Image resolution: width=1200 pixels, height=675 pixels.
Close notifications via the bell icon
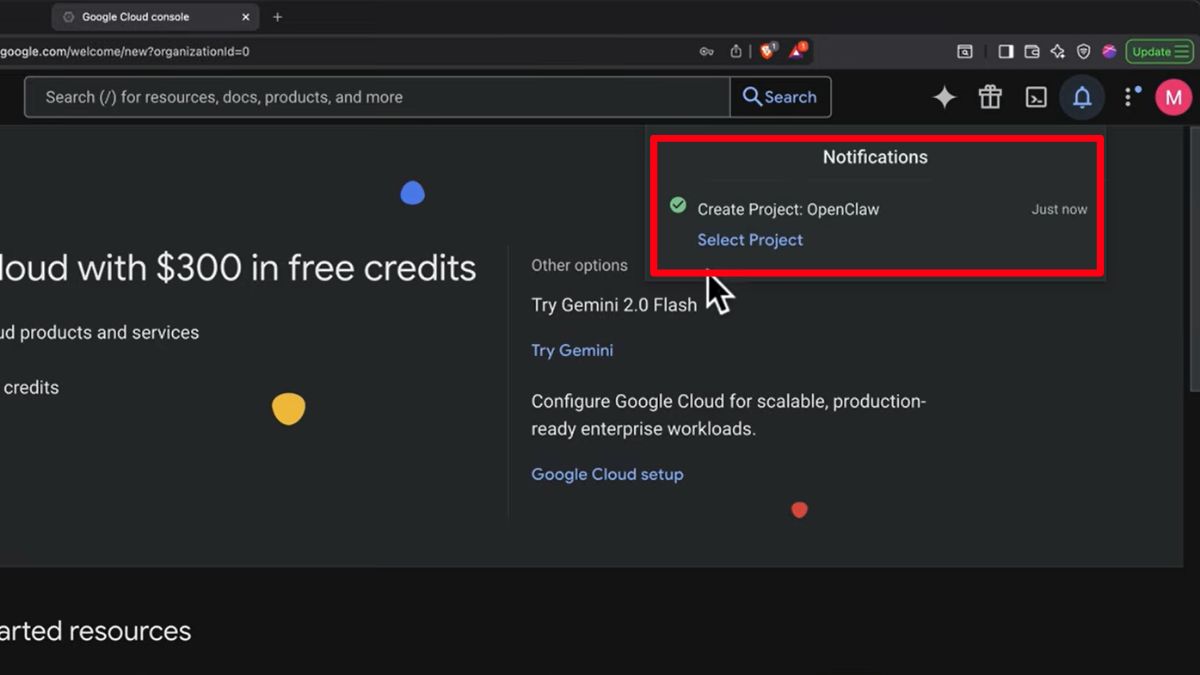click(x=1082, y=97)
